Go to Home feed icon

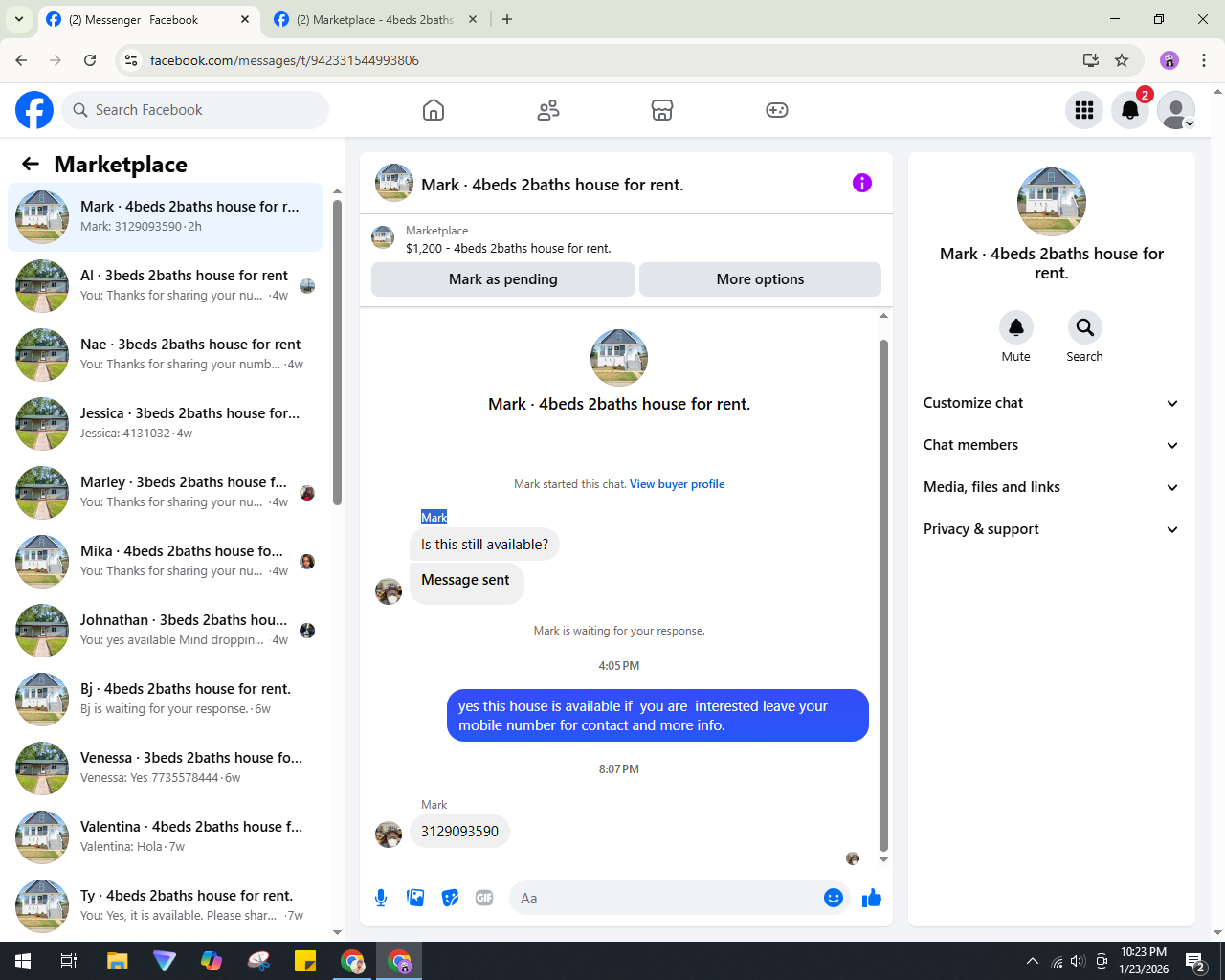(x=434, y=110)
